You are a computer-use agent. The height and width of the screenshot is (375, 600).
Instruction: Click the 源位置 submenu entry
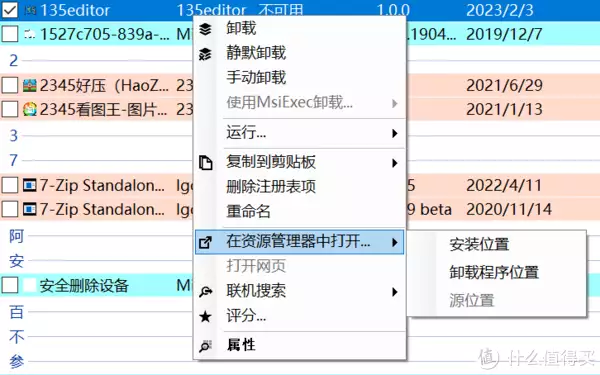point(471,300)
